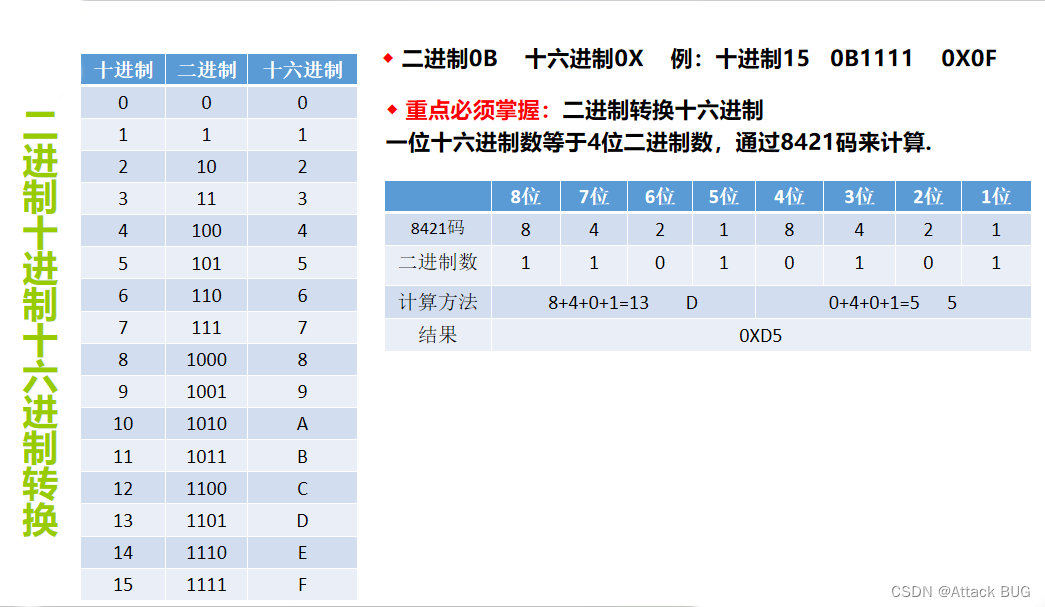The image size is (1045, 607).
Task: Click the green vertical title 二进制十进制十六进制转换
Action: coord(40,323)
